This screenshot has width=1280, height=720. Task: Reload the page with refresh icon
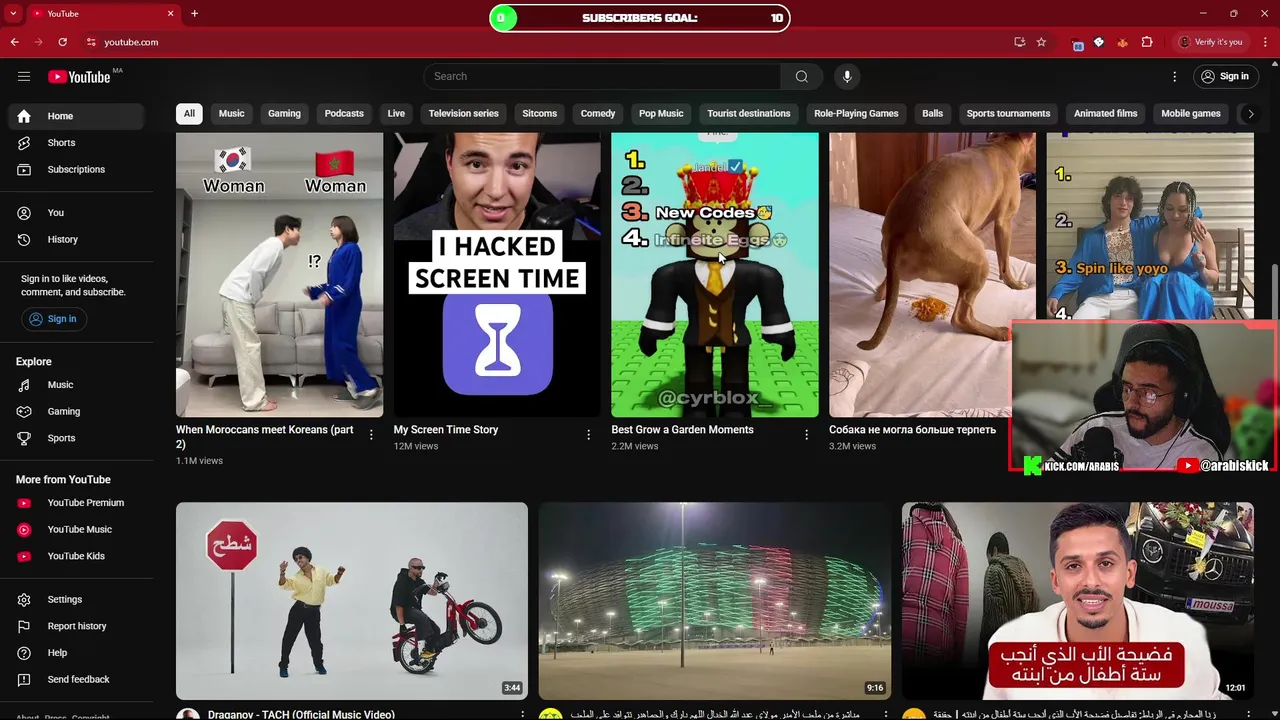pyautogui.click(x=62, y=42)
